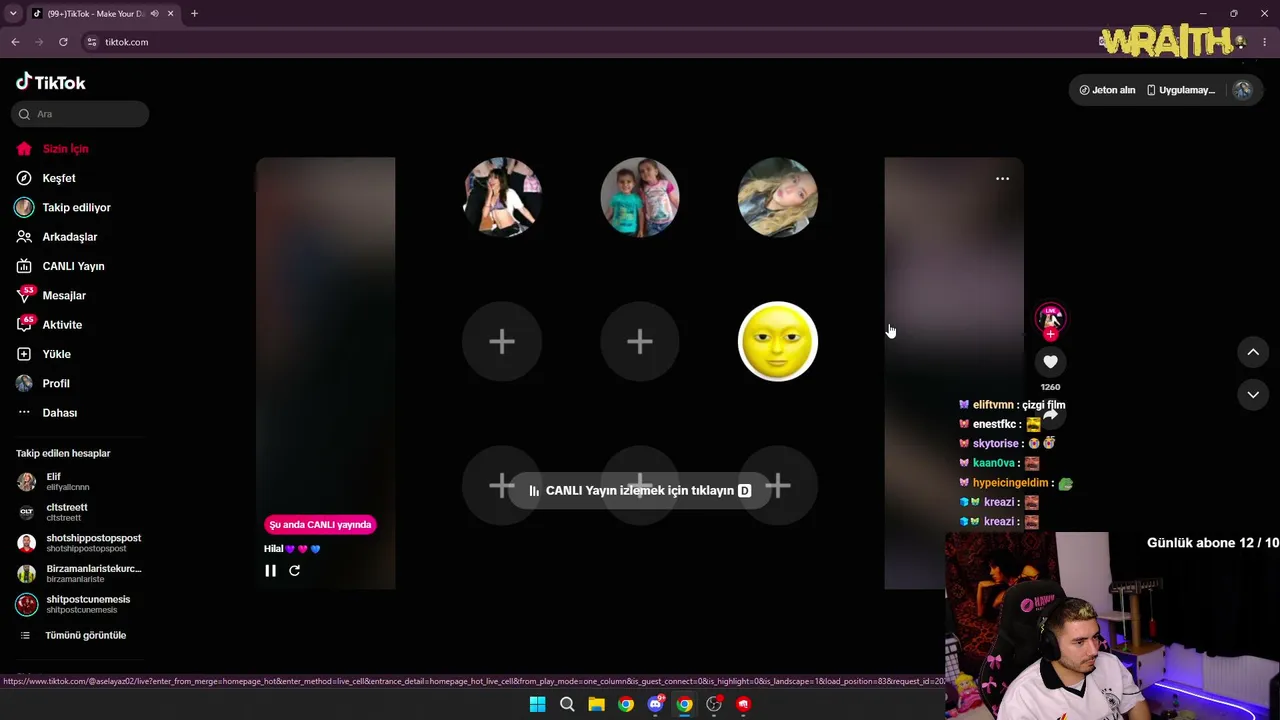The height and width of the screenshot is (720, 1280).
Task: Open Mesajlar with 53 unread badge
Action: coord(64,296)
